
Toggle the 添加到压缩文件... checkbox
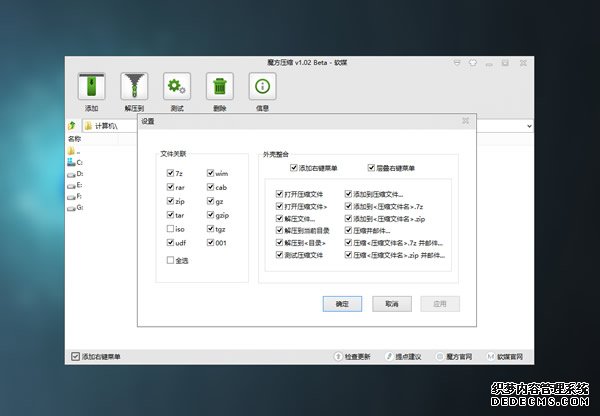(x=348, y=194)
